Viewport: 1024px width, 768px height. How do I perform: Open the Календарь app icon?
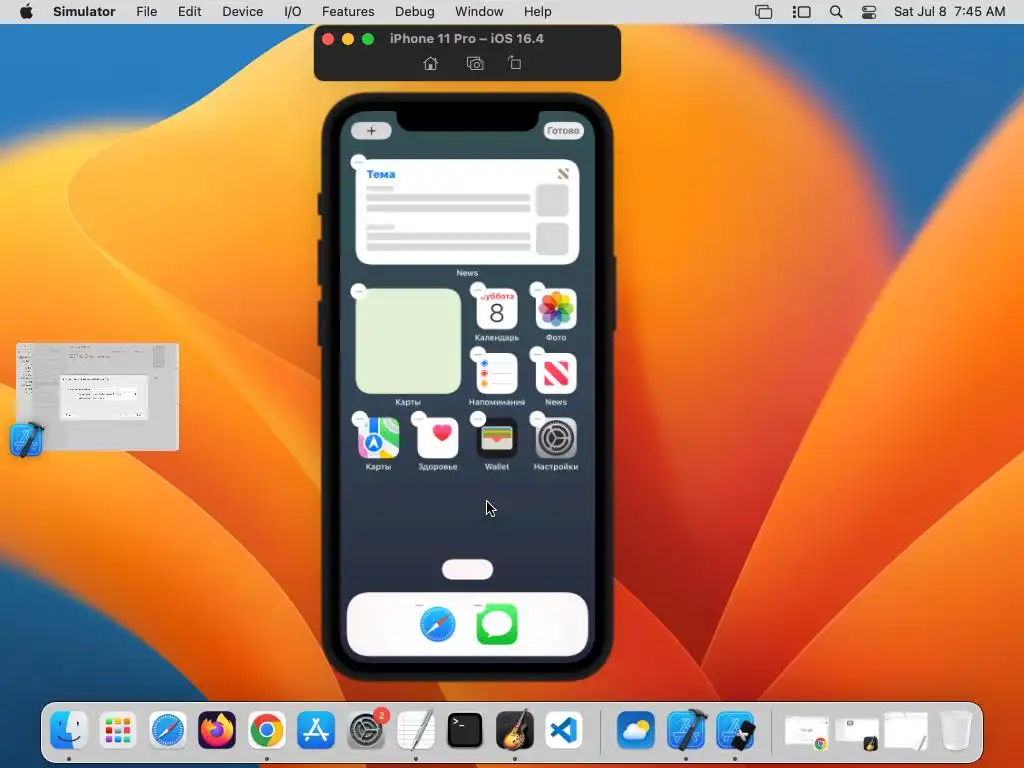tap(496, 310)
